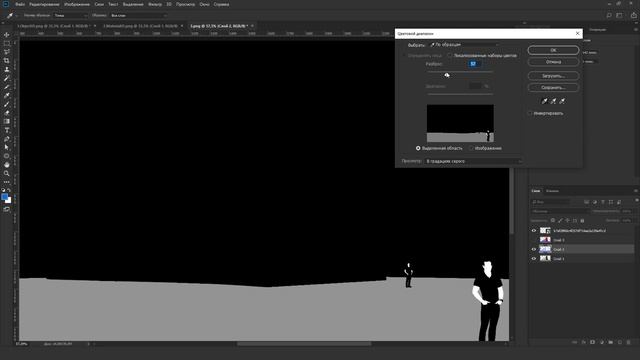Image resolution: width=640 pixels, height=360 pixels.
Task: Select the Rectangular Marquee tool
Action: 7,43
